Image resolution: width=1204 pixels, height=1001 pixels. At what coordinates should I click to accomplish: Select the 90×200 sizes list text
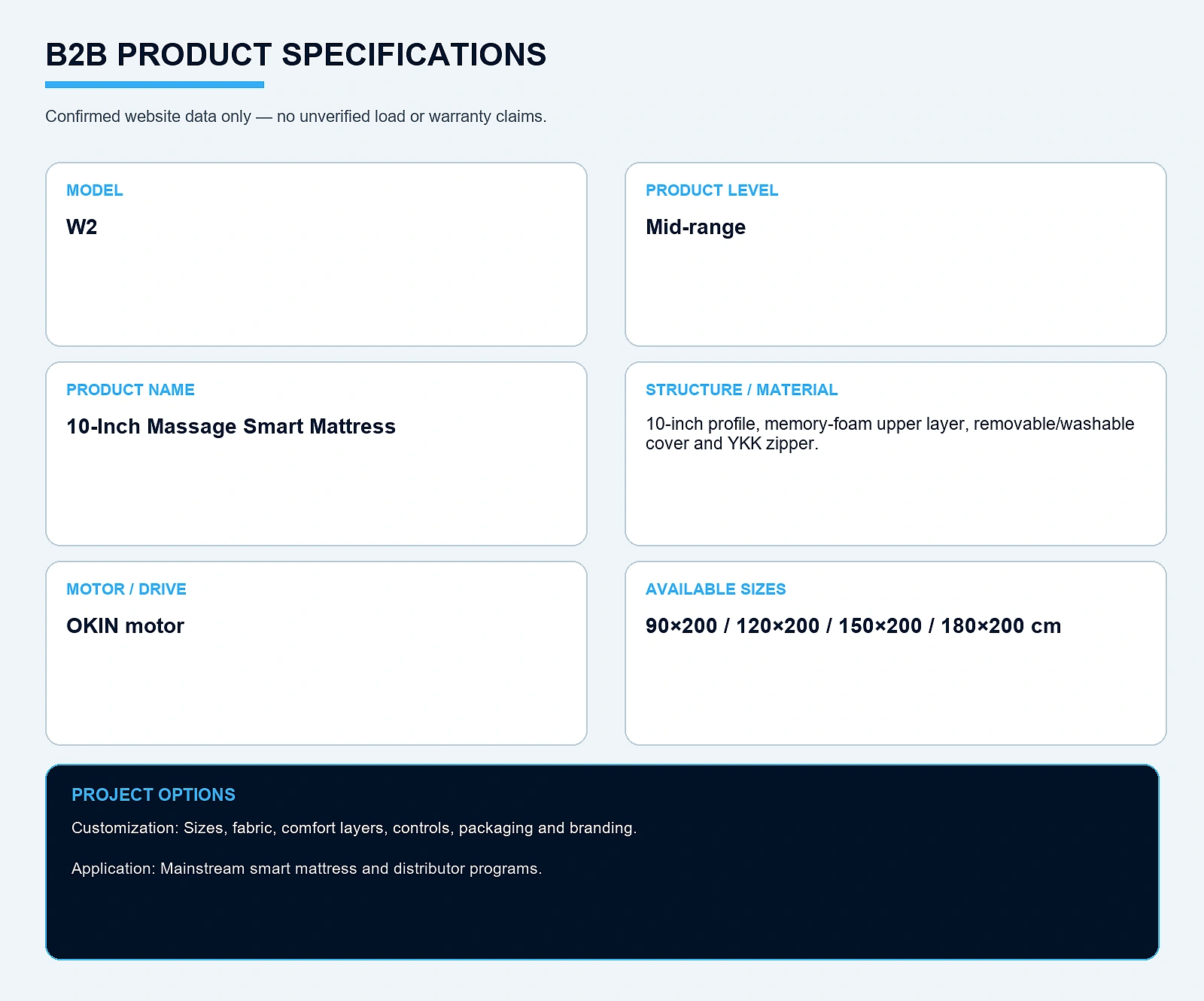coord(853,626)
